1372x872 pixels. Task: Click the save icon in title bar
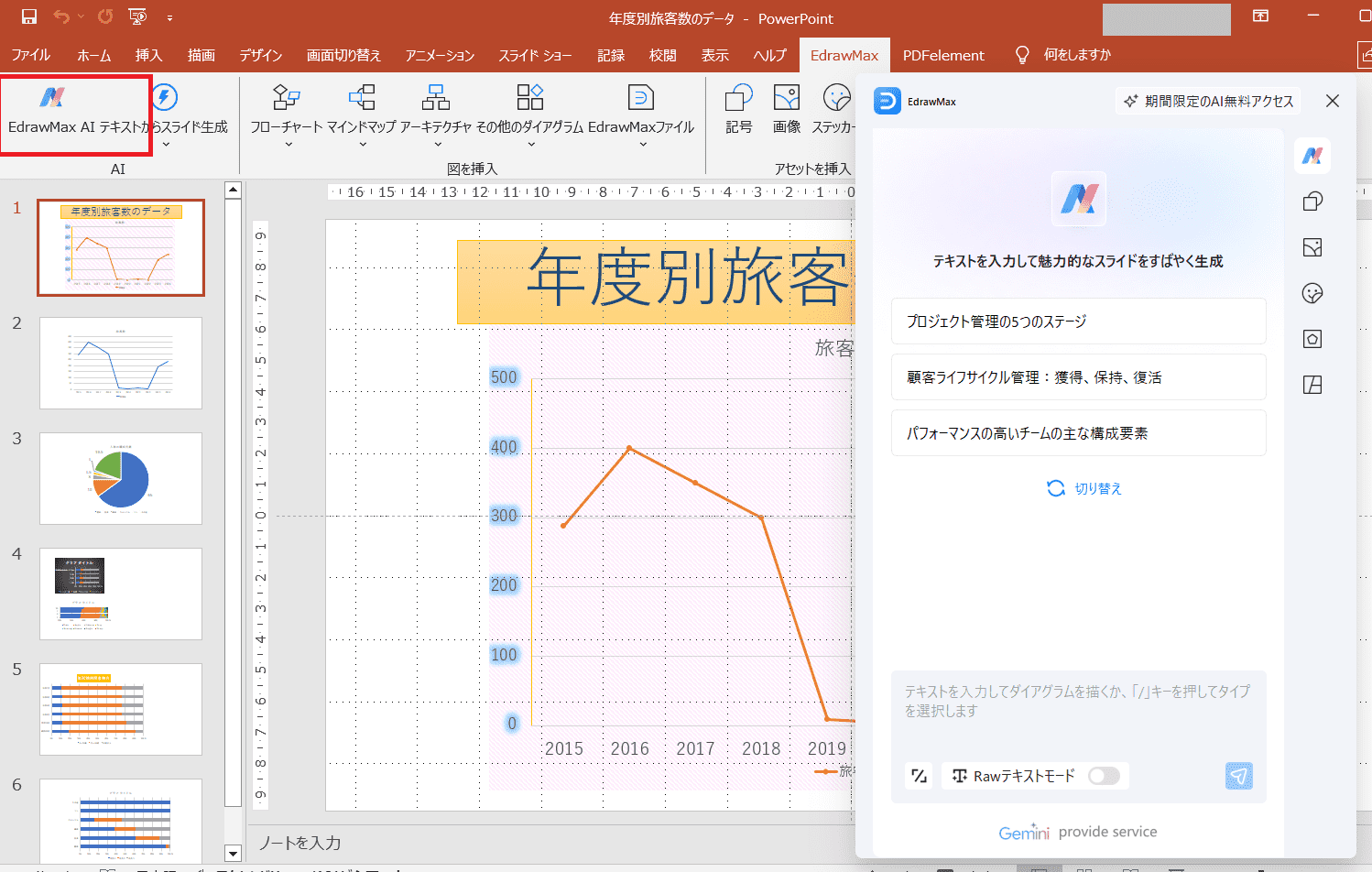[28, 17]
